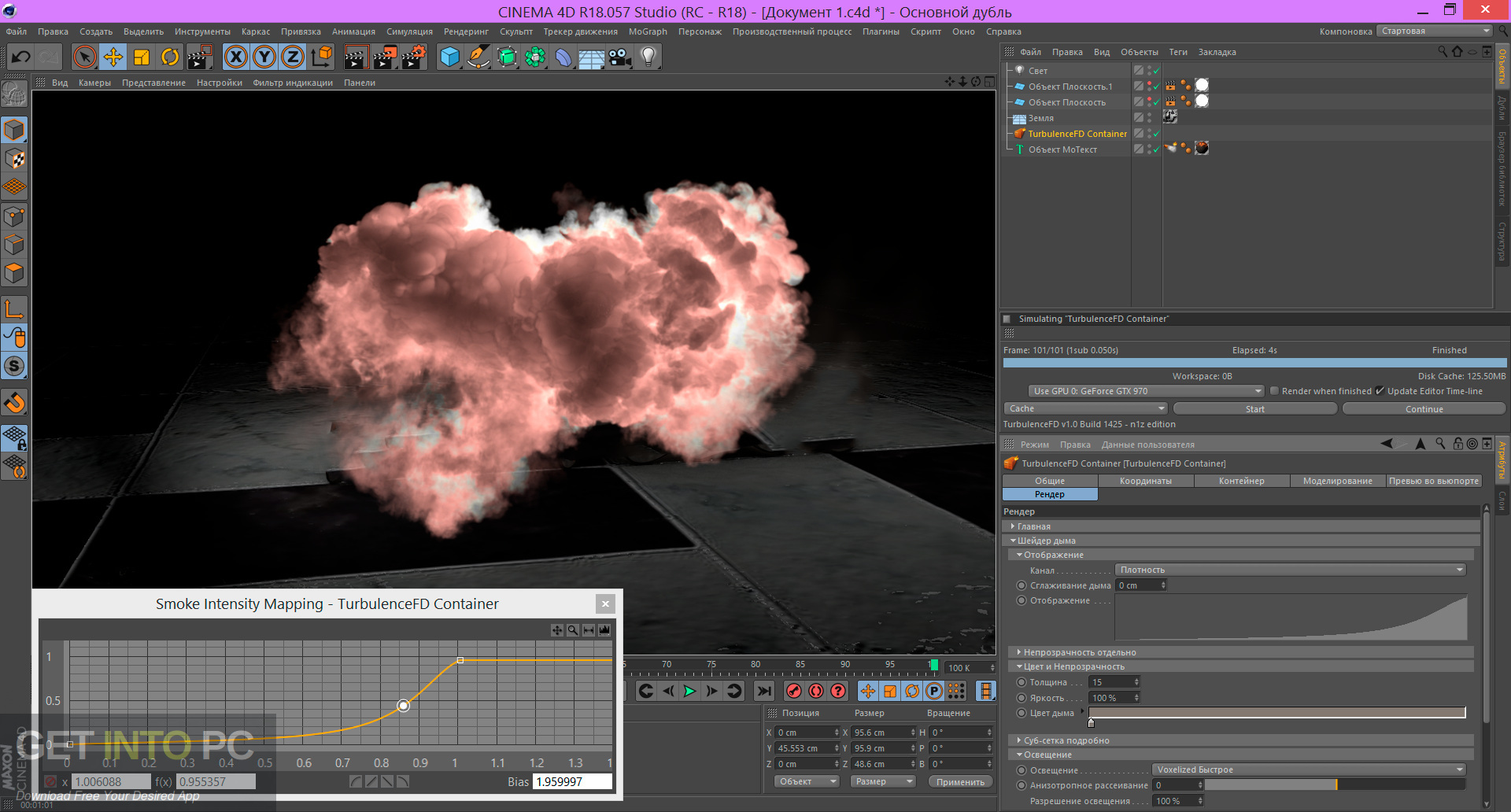Add a Light object bulb icon

(648, 57)
